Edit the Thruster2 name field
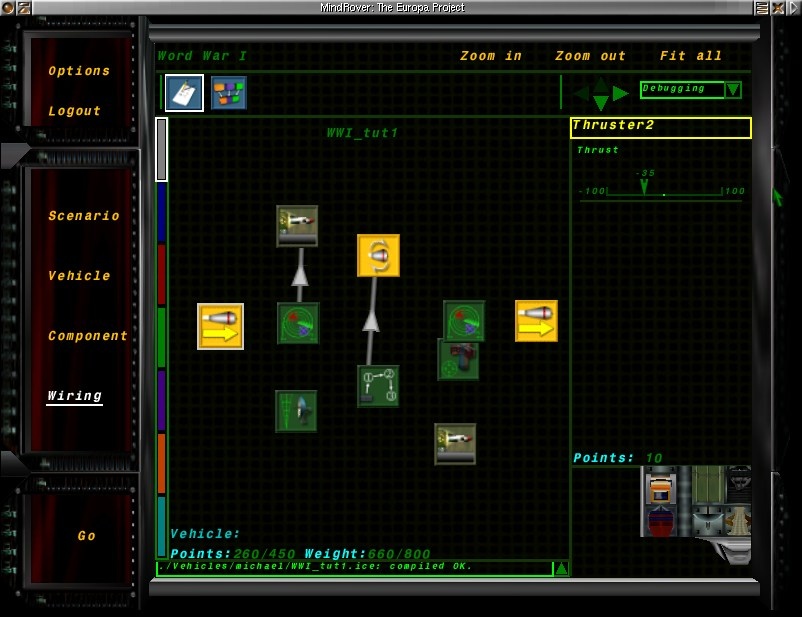This screenshot has height=617, width=802. coord(661,127)
